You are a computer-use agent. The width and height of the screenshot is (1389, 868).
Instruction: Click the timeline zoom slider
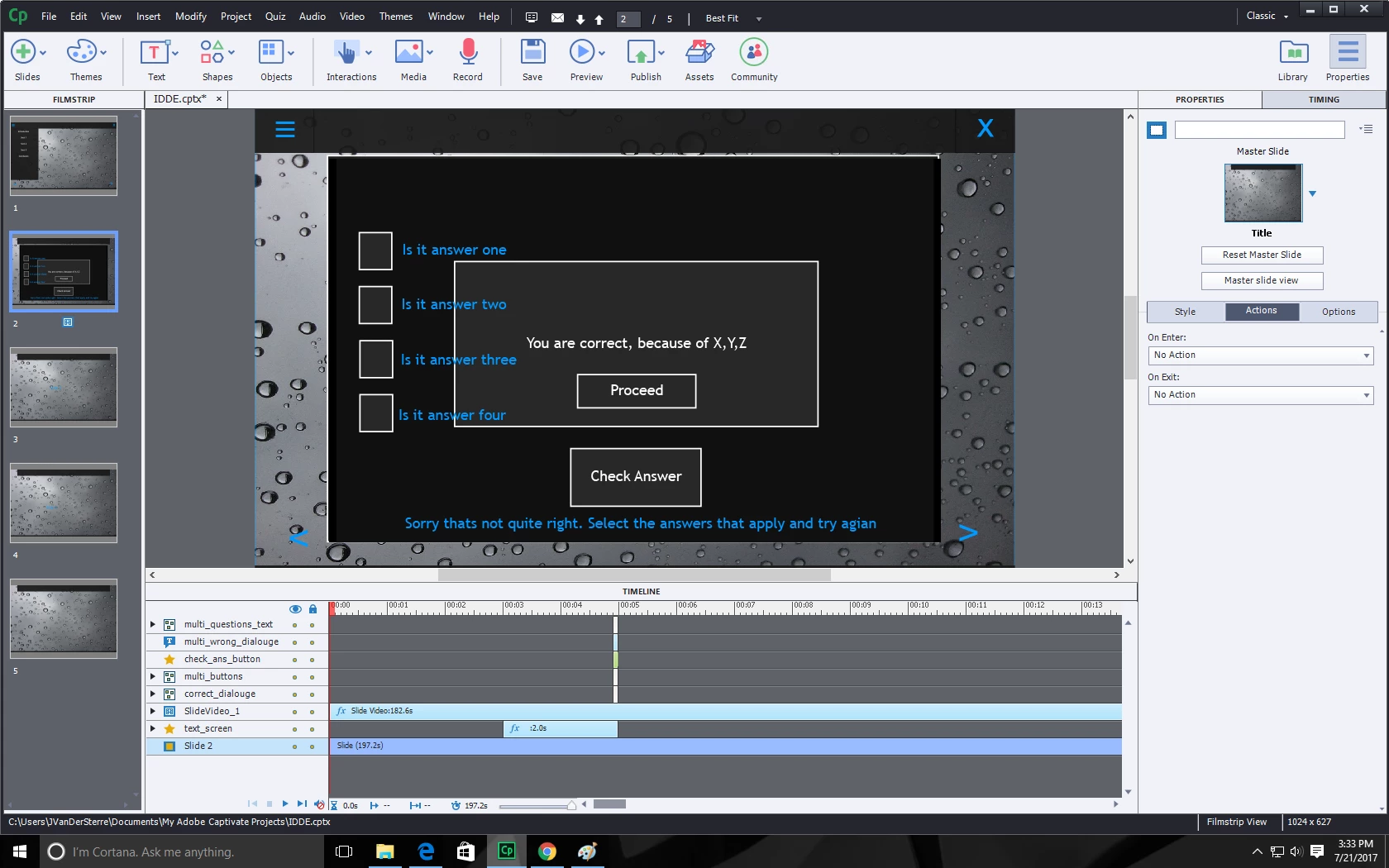(537, 805)
